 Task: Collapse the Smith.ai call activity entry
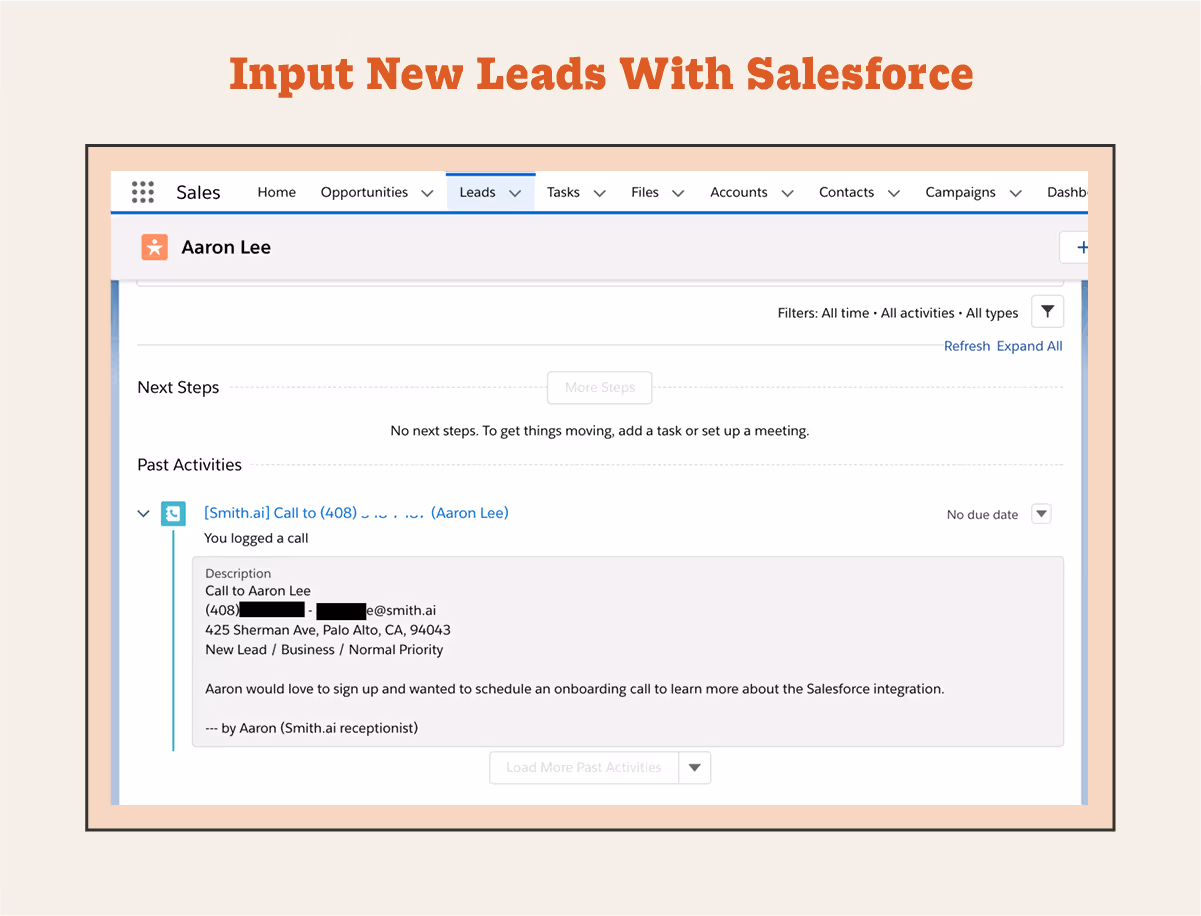[143, 512]
